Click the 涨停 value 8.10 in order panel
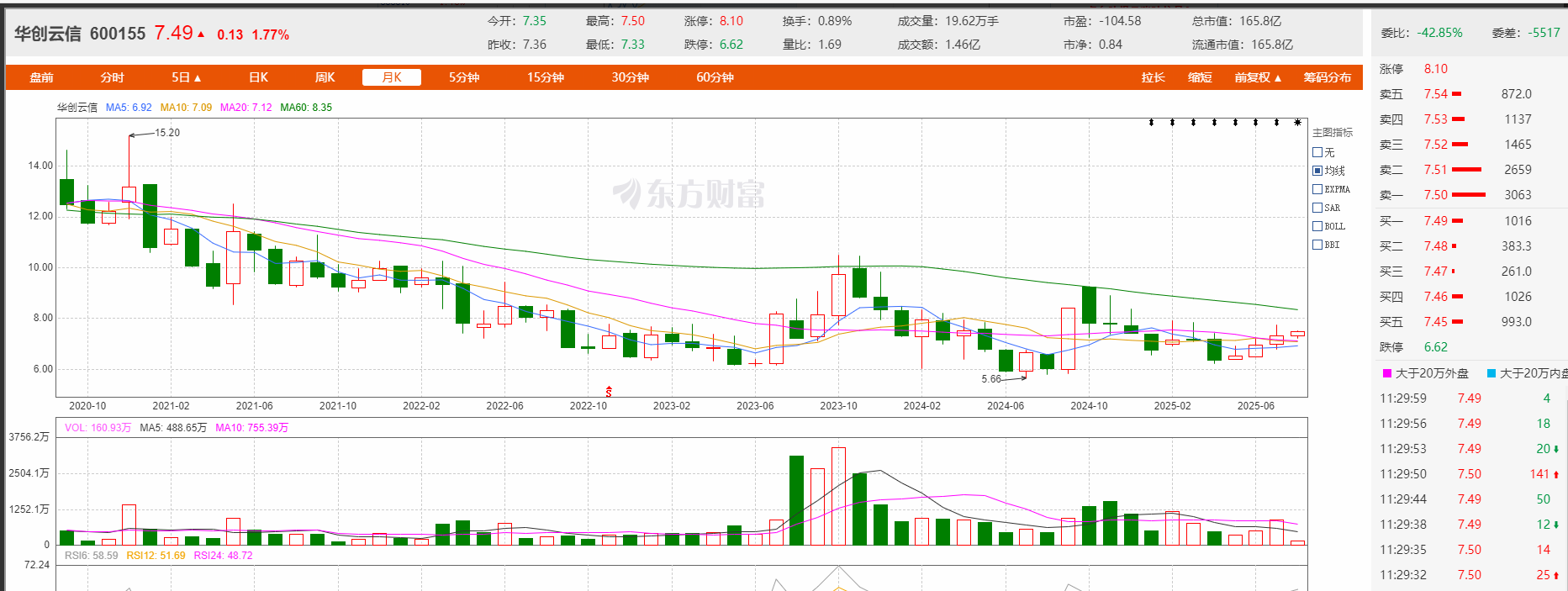1568x591 pixels. (x=1435, y=69)
